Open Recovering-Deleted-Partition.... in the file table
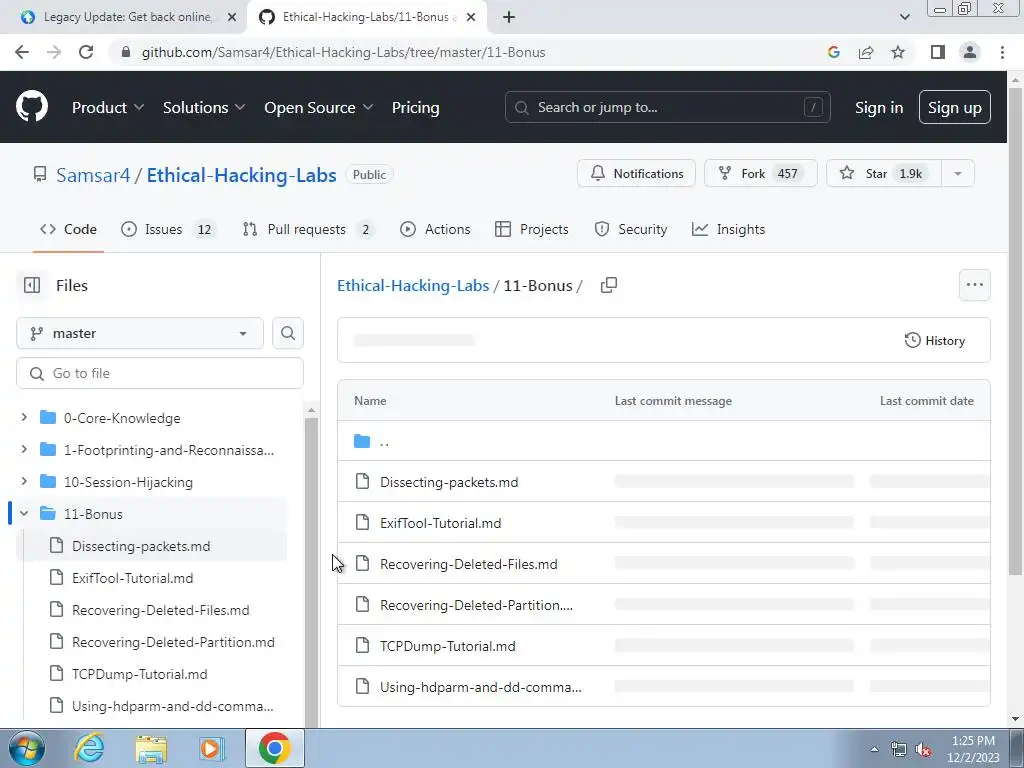The height and width of the screenshot is (768, 1024). pyautogui.click(x=477, y=605)
